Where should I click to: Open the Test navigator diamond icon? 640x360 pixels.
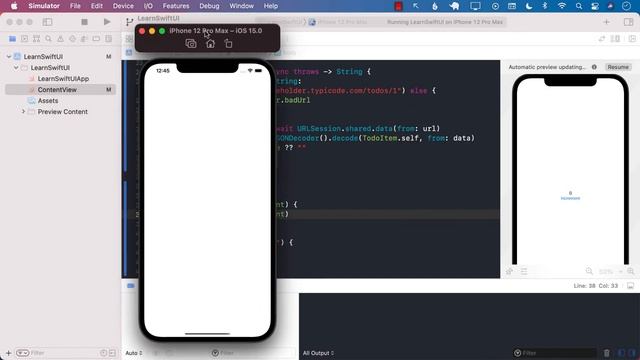tap(72, 39)
